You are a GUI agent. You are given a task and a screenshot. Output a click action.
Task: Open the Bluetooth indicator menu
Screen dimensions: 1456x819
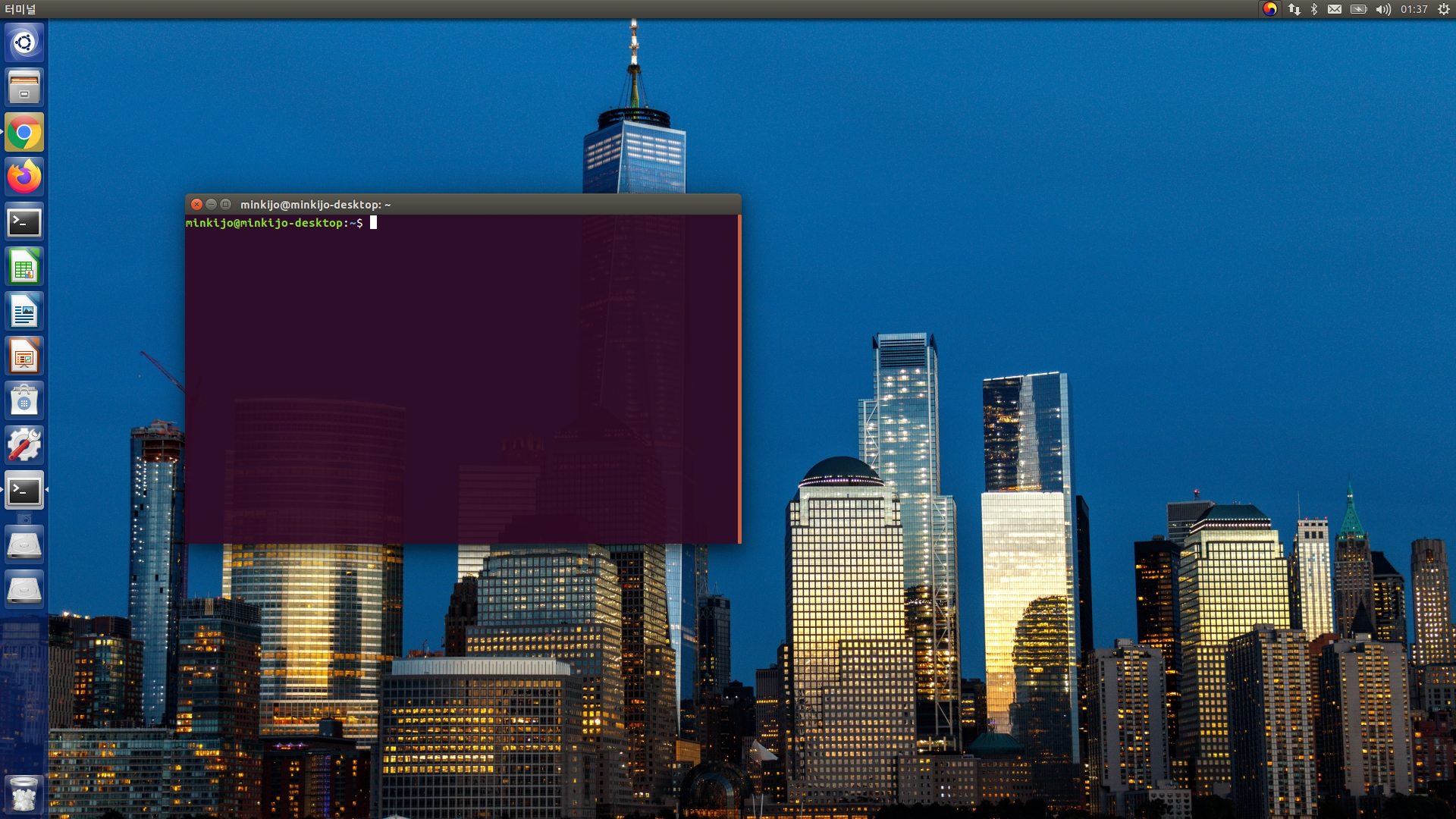point(1314,9)
